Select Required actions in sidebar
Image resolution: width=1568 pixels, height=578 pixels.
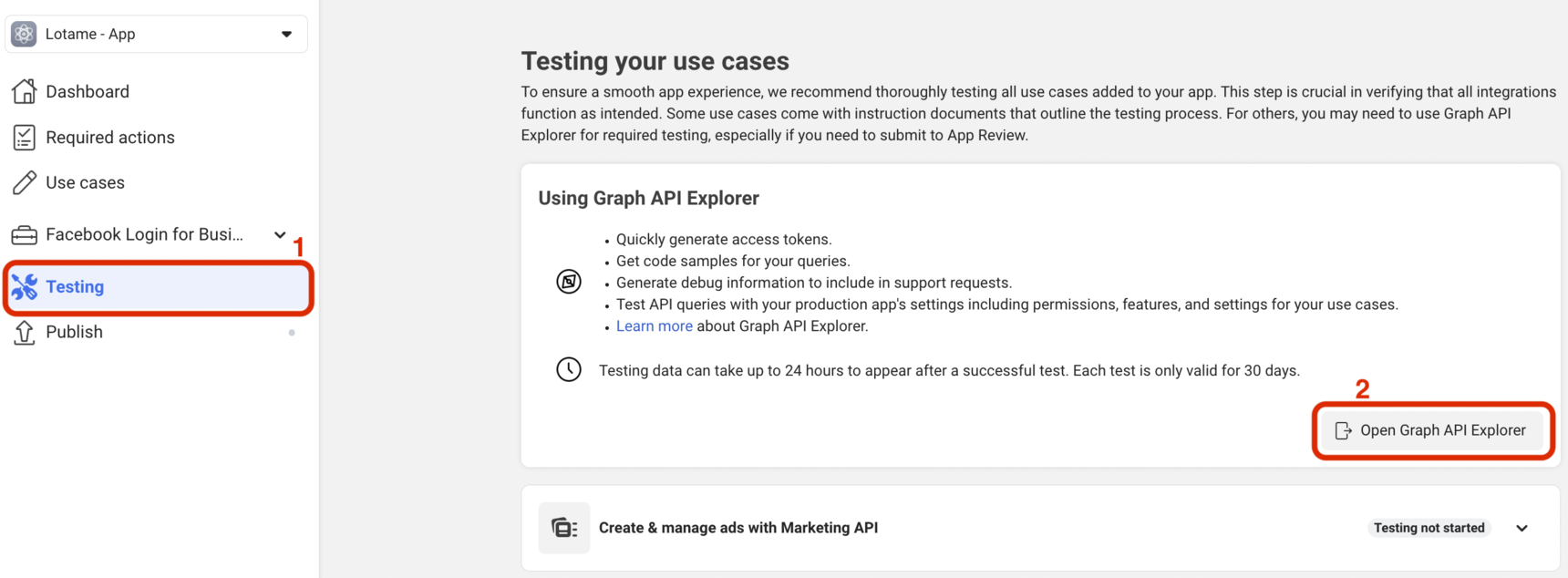(110, 138)
